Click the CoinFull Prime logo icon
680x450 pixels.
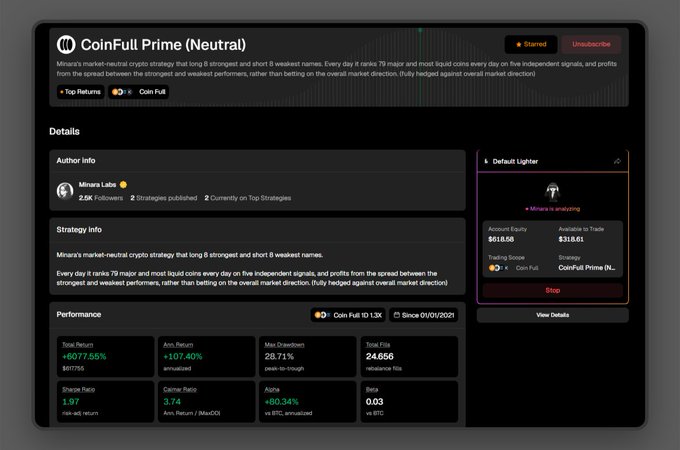click(x=66, y=45)
